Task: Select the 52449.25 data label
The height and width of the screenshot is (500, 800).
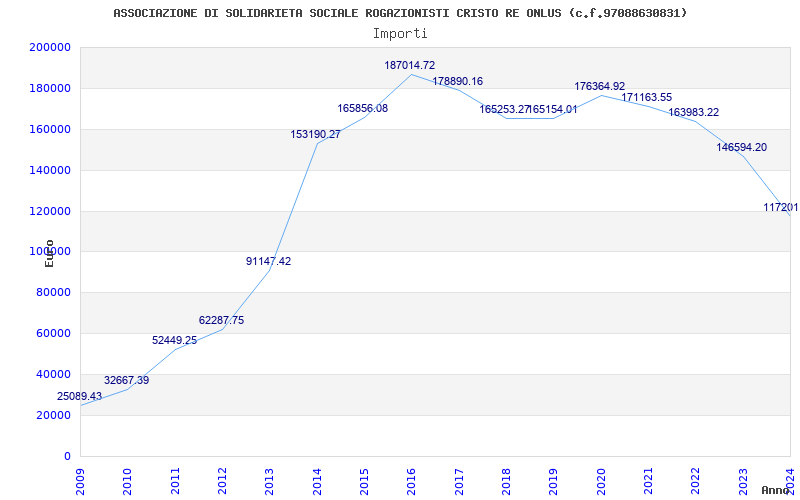Action: 174,340
